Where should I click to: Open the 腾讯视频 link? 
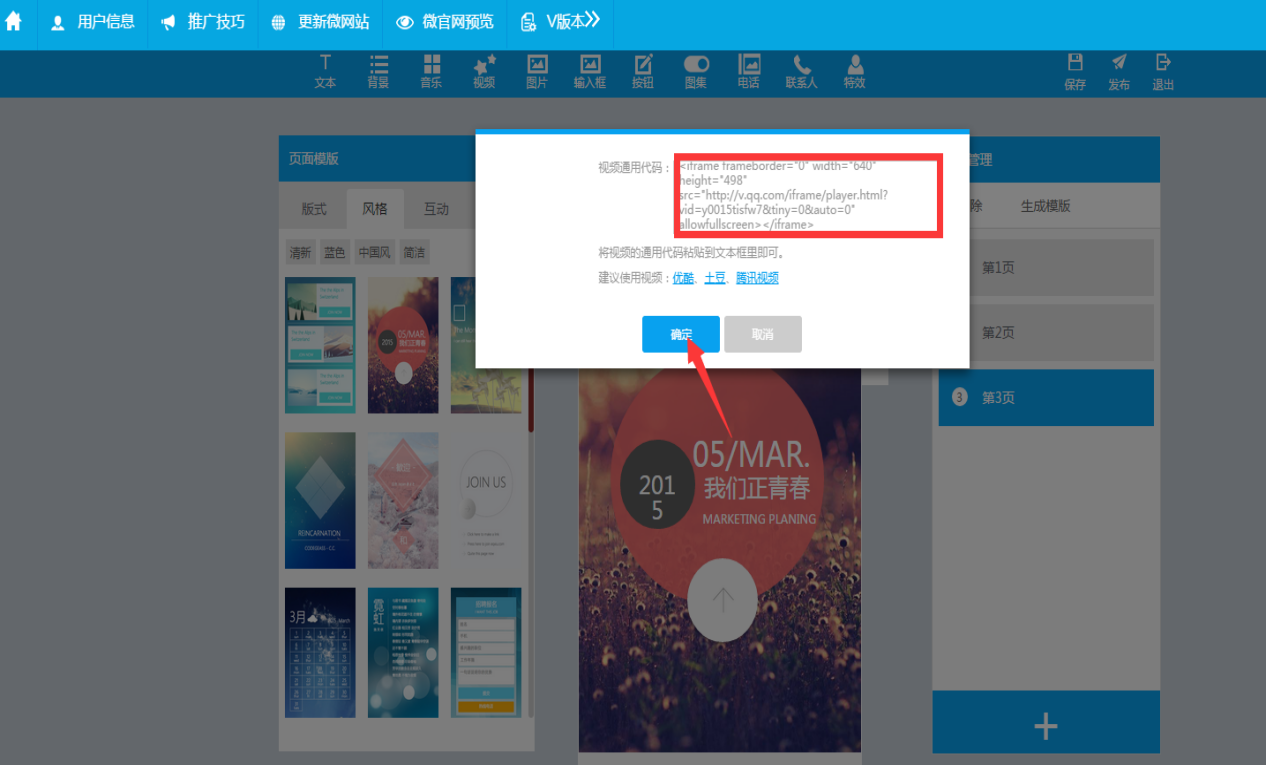pyautogui.click(x=757, y=278)
